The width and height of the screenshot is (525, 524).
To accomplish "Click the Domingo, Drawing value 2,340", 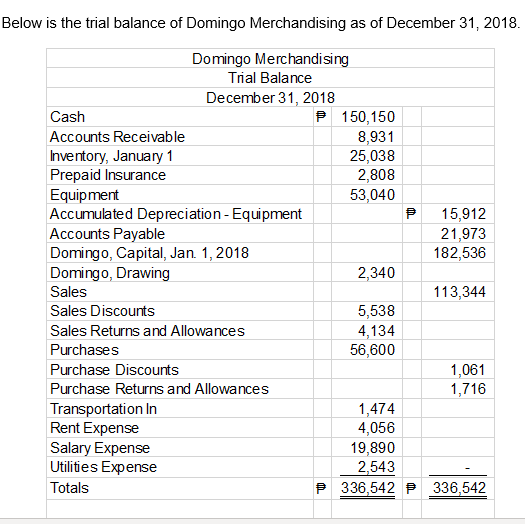I will click(x=376, y=273).
